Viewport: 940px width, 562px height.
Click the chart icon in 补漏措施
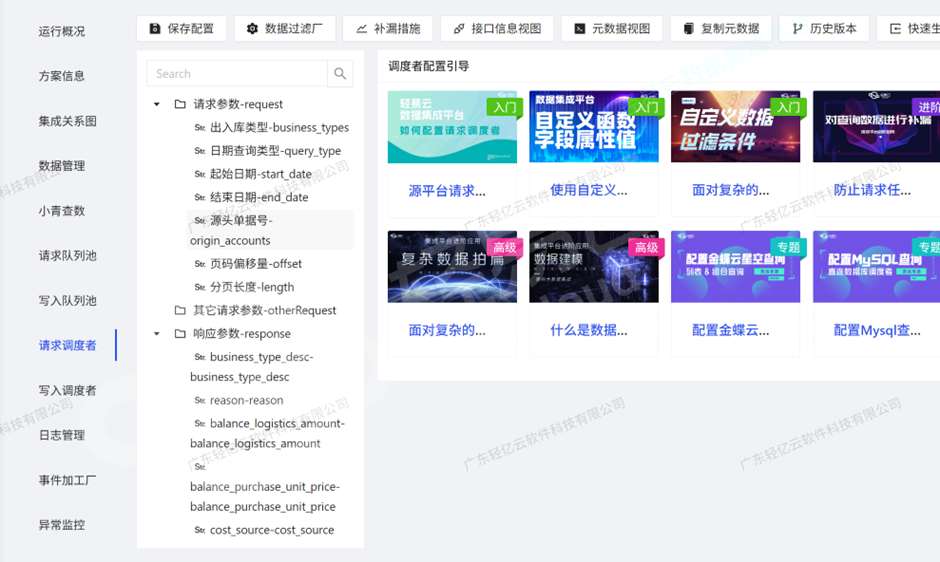(x=361, y=29)
